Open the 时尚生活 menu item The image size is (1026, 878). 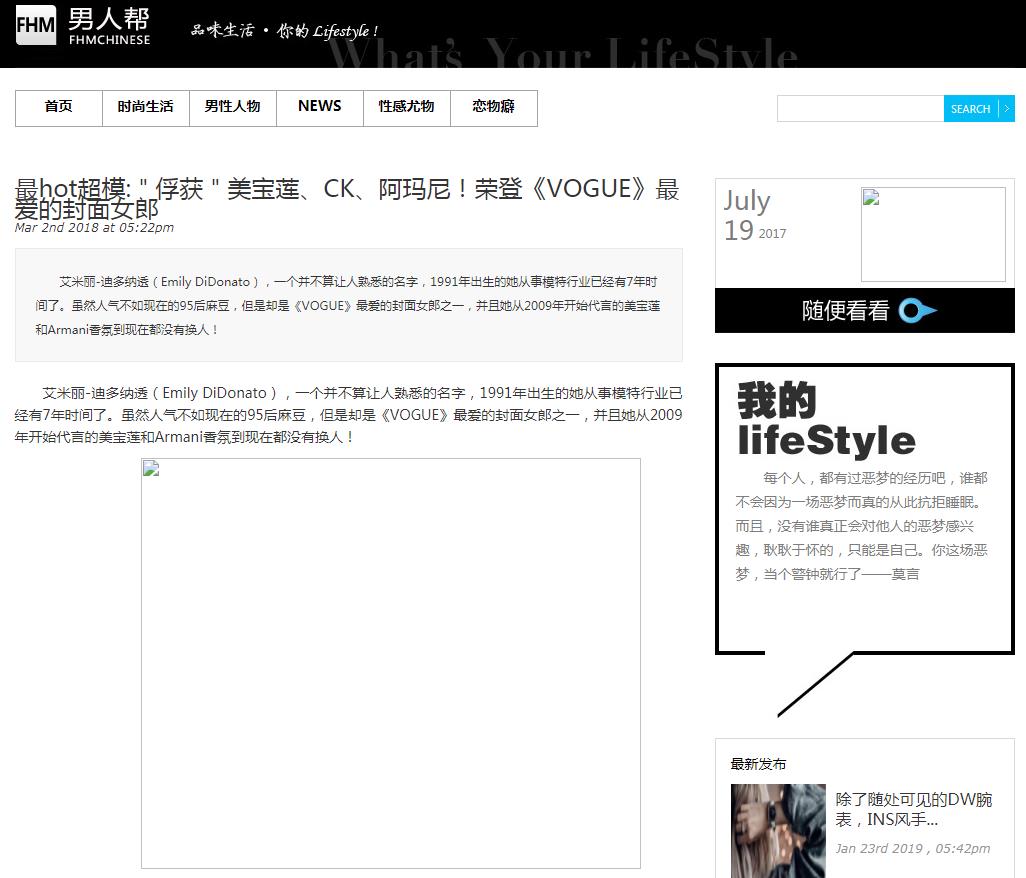point(146,108)
